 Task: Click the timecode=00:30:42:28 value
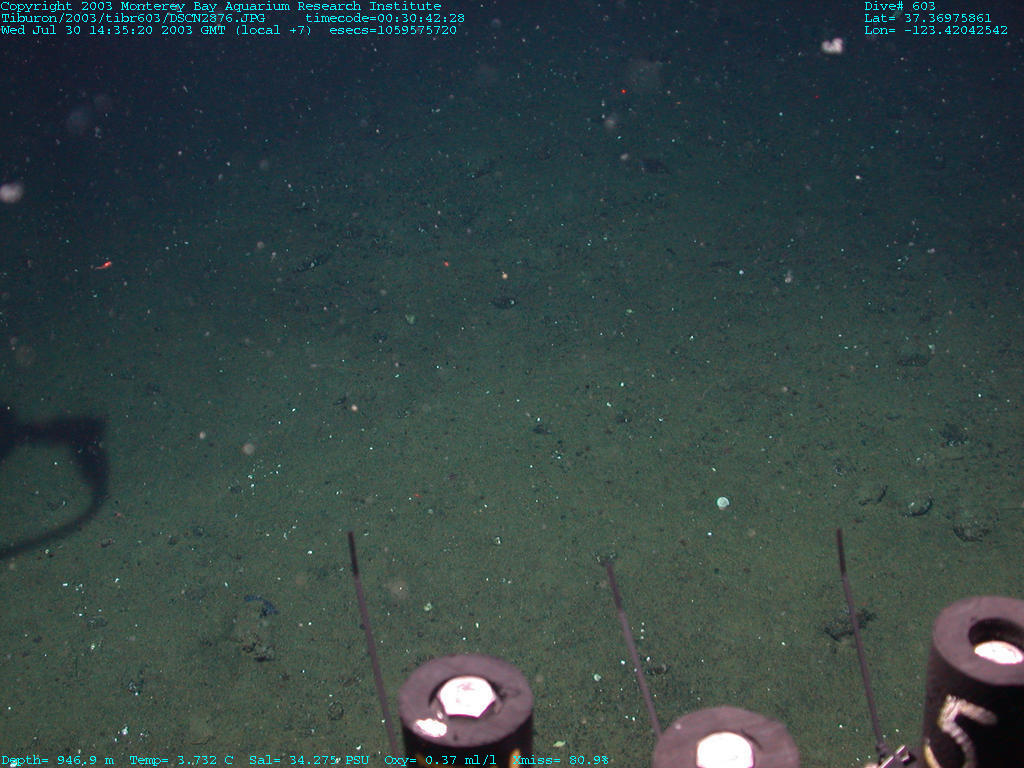click(x=385, y=18)
